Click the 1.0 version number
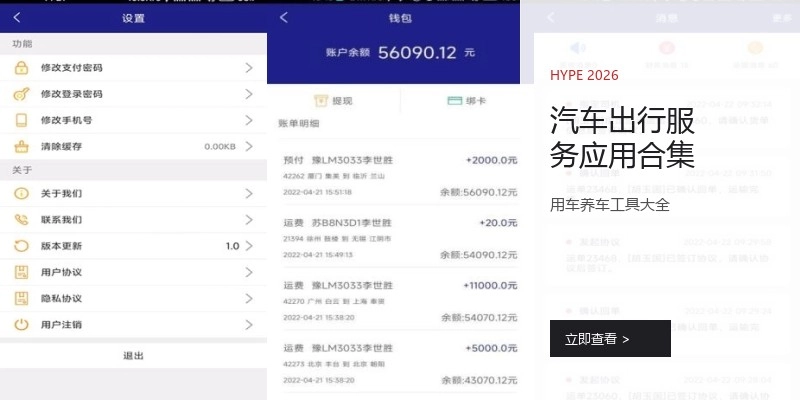 233,246
